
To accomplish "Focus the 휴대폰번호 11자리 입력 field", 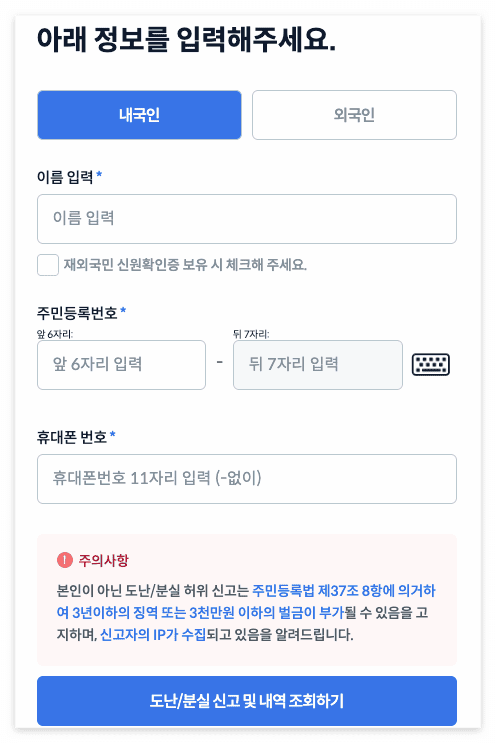I will [x=247, y=479].
